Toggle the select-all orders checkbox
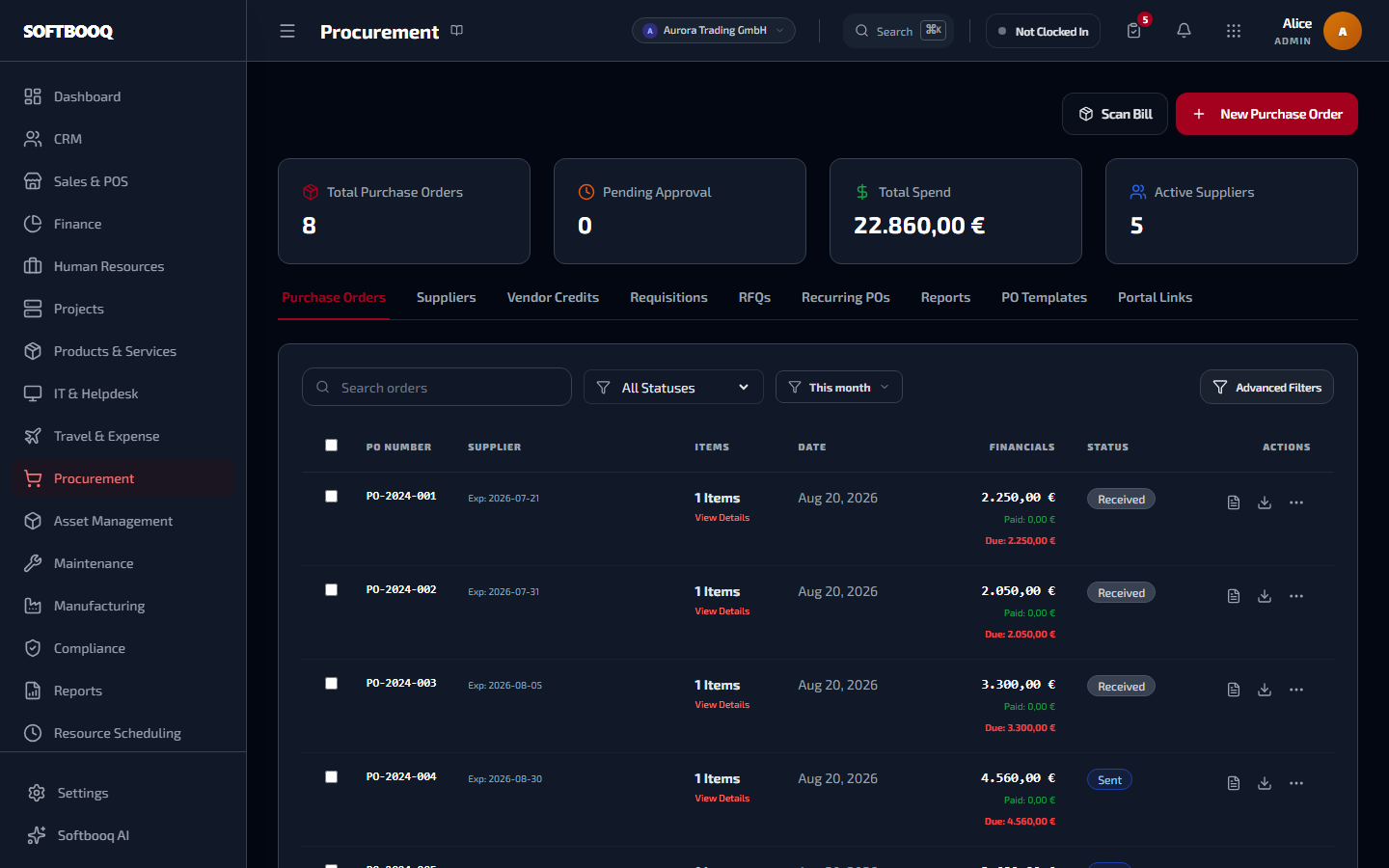This screenshot has width=1389, height=868. [x=331, y=445]
